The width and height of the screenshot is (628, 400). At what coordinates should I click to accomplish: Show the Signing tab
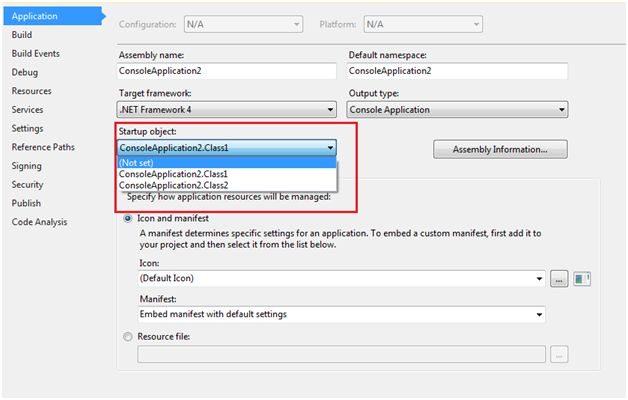(x=27, y=166)
